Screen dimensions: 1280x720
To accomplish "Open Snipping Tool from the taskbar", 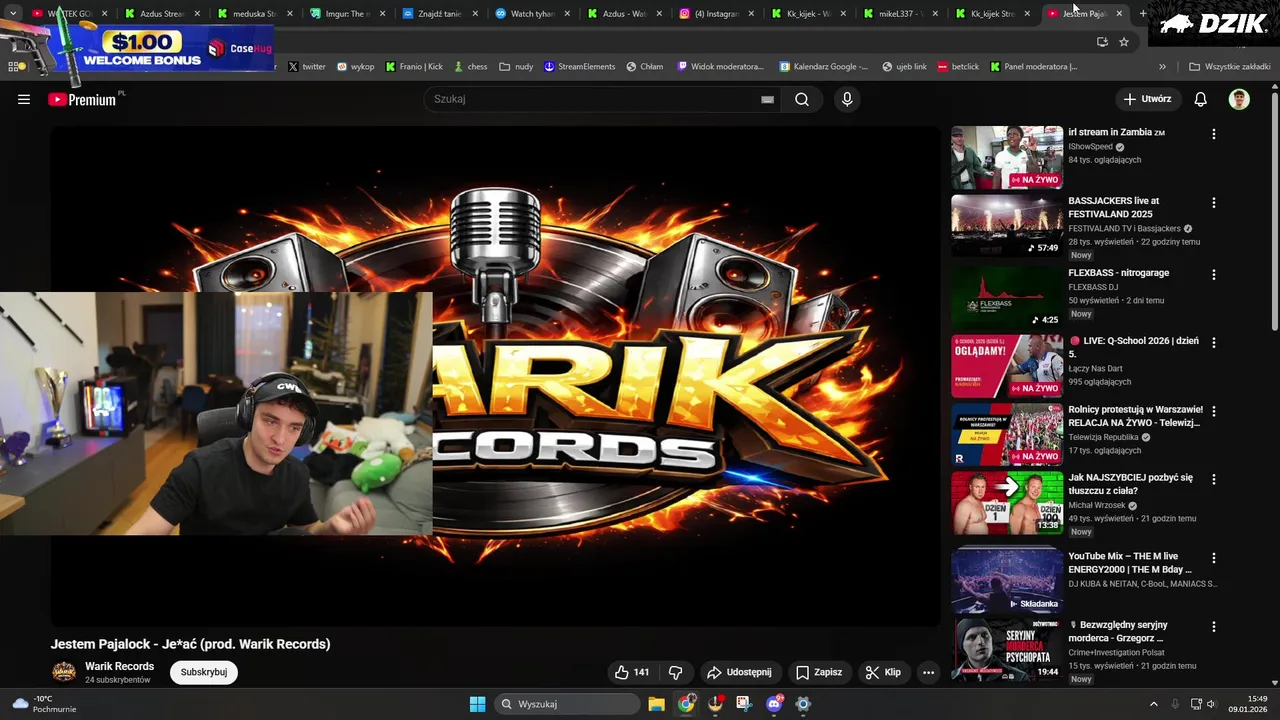I will click(x=744, y=704).
